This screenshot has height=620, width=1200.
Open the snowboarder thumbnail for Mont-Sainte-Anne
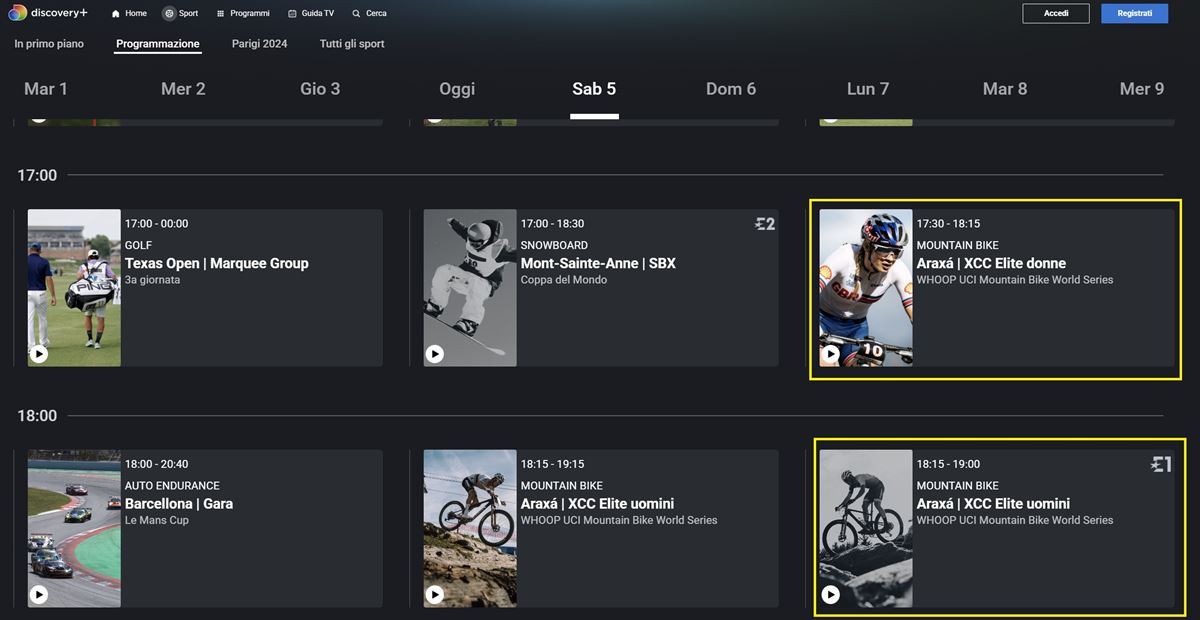coord(470,287)
